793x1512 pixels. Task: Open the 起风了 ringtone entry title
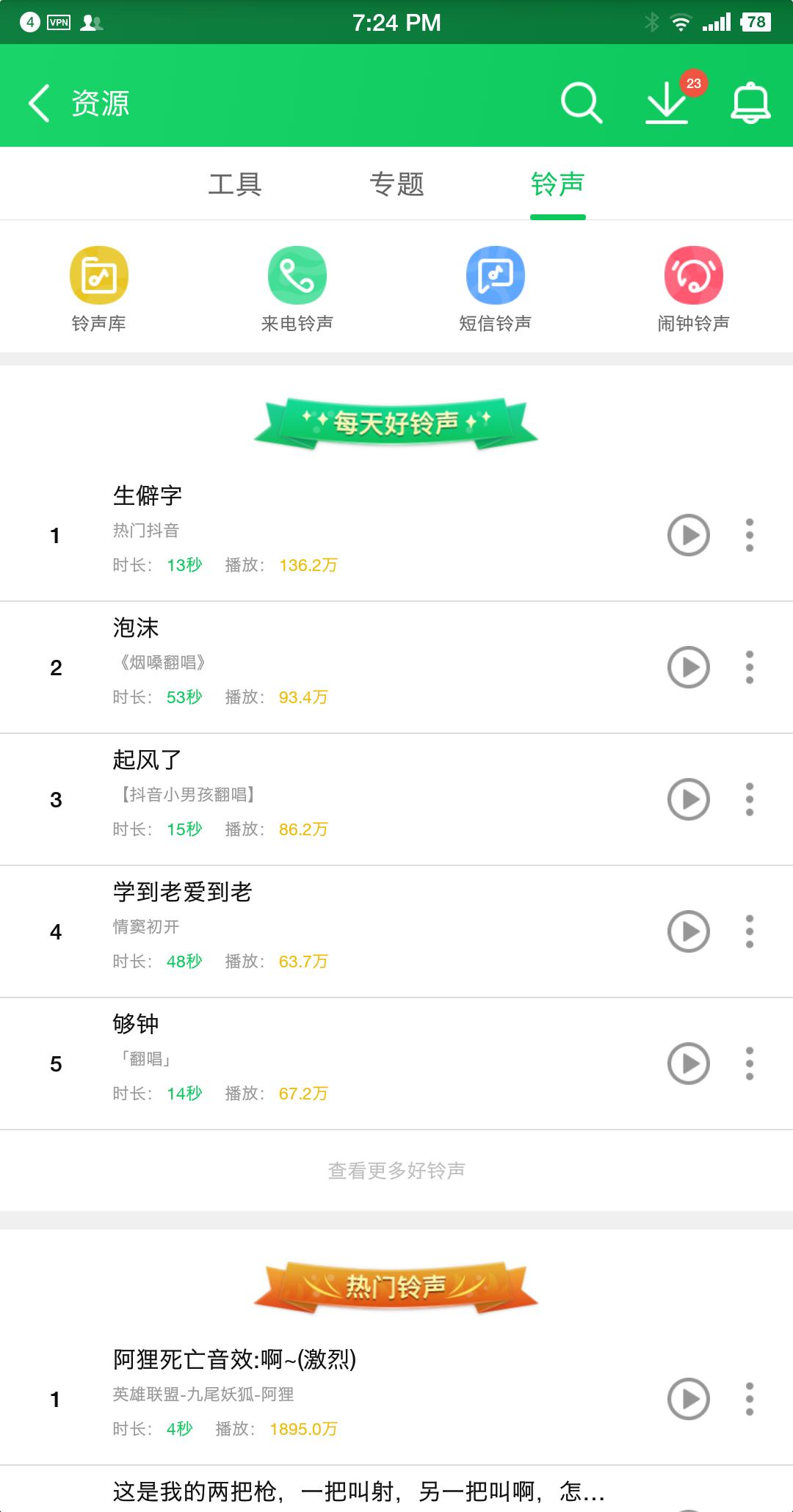(147, 760)
